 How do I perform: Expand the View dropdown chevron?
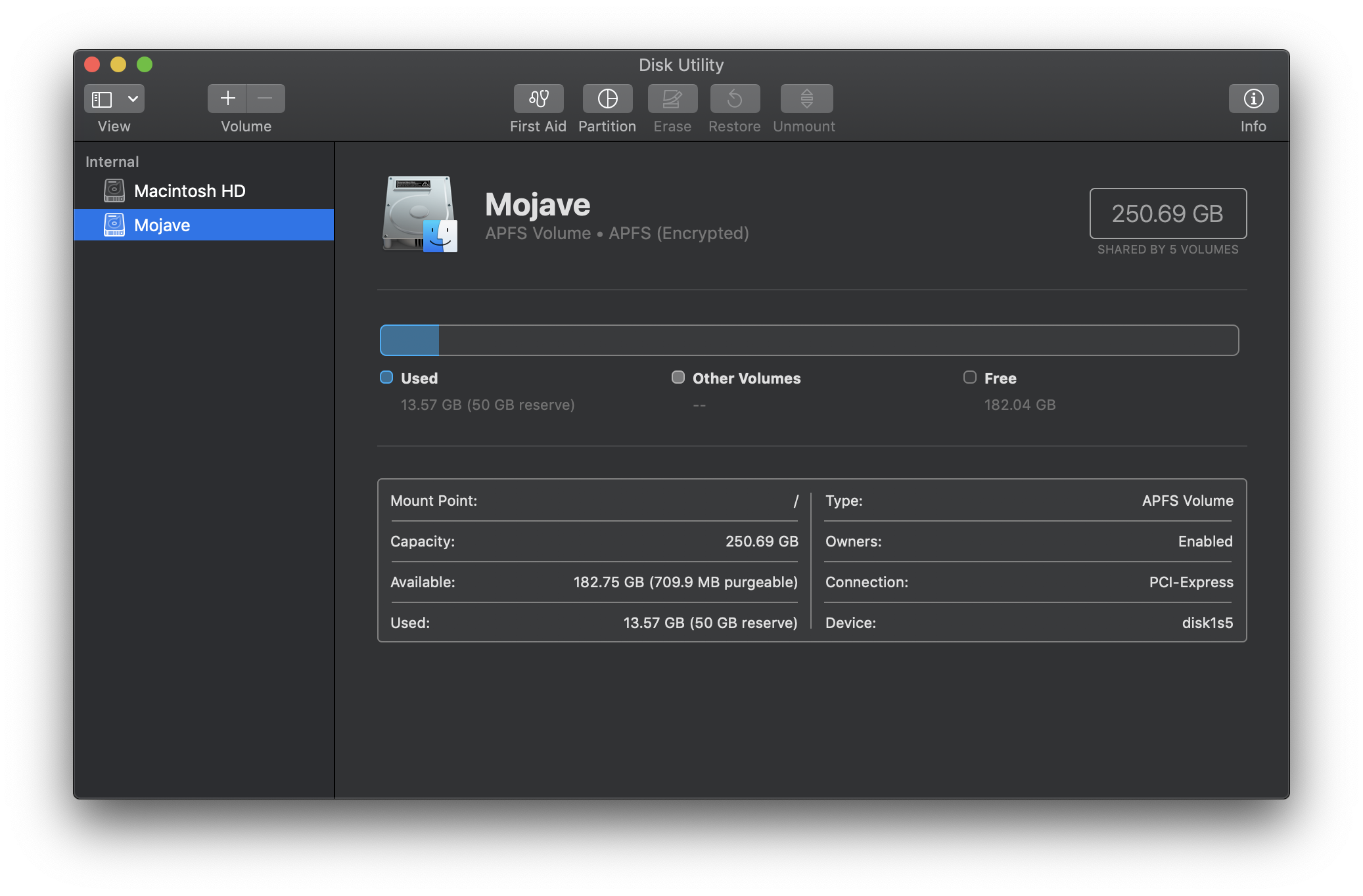click(x=133, y=99)
